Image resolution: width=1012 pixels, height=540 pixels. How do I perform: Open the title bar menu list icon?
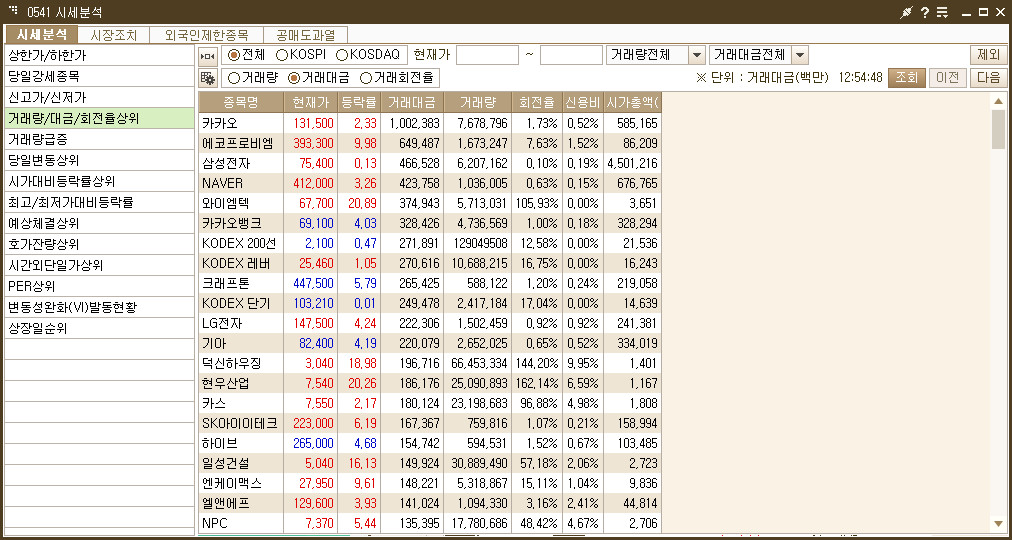tap(942, 12)
